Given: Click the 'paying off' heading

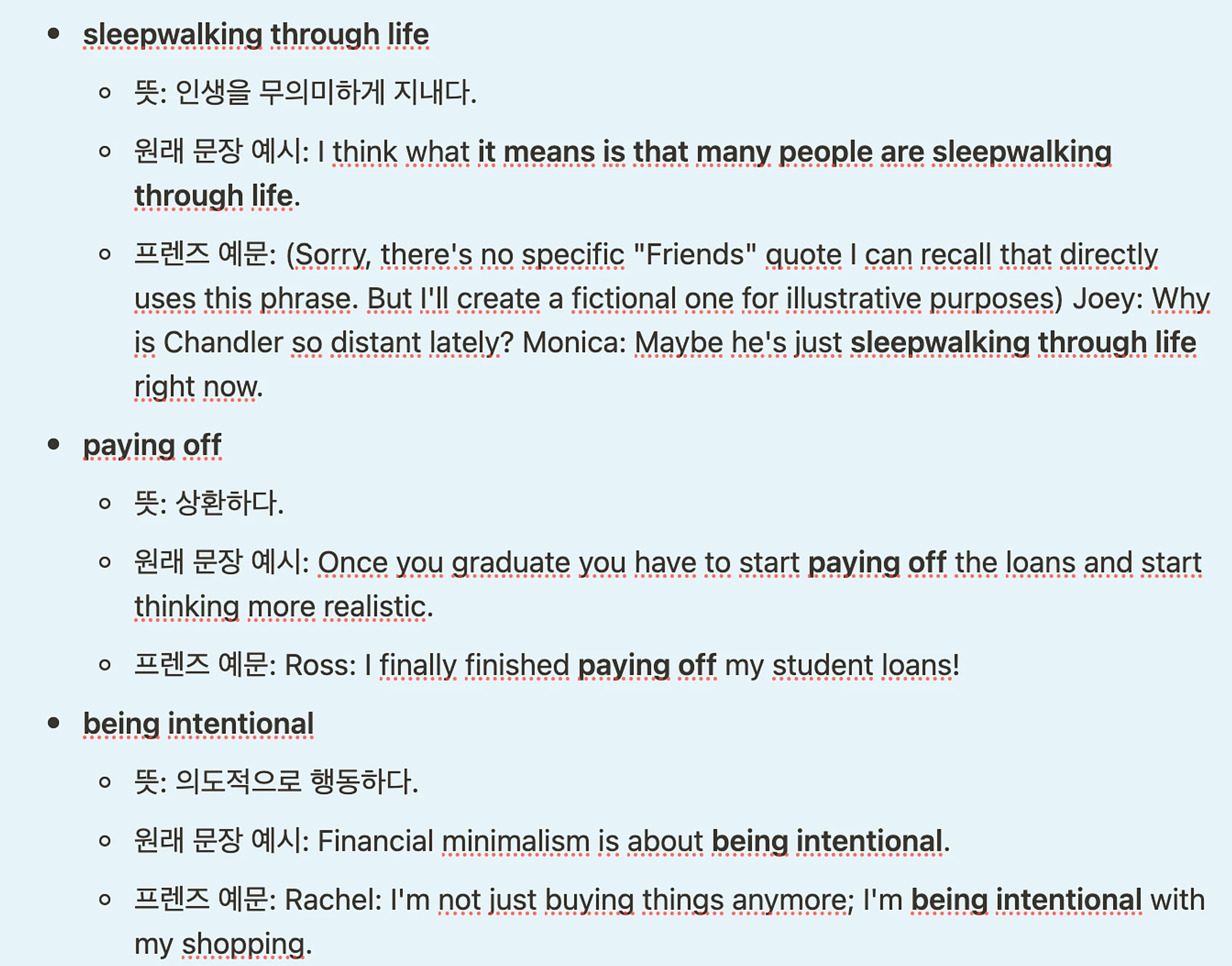Looking at the screenshot, I should pyautogui.click(x=152, y=445).
